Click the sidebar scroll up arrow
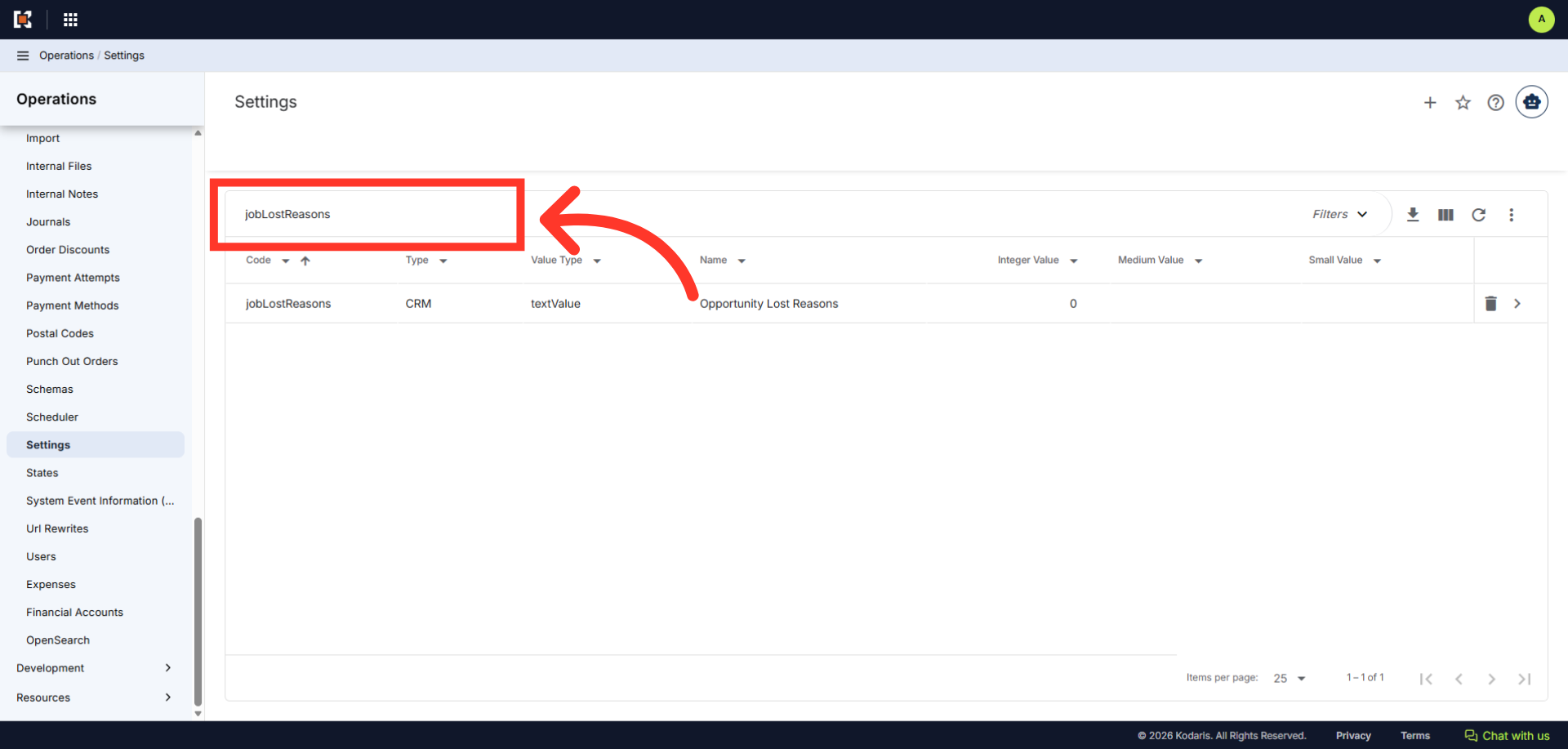 tap(198, 132)
